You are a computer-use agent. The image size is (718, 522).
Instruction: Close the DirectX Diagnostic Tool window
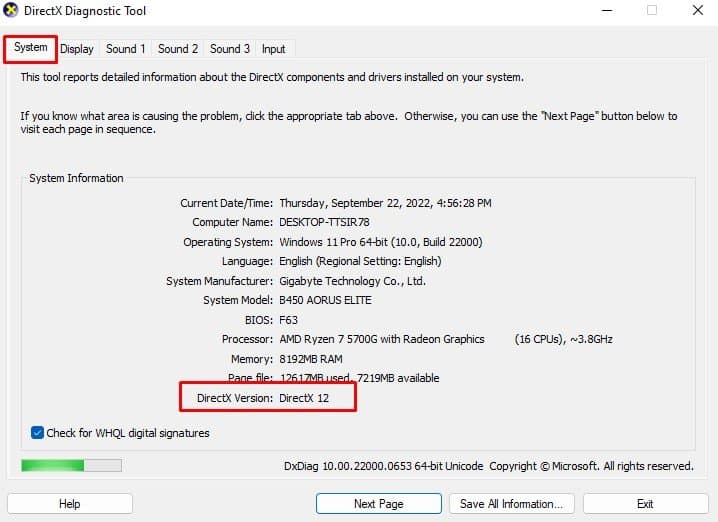tap(698, 10)
